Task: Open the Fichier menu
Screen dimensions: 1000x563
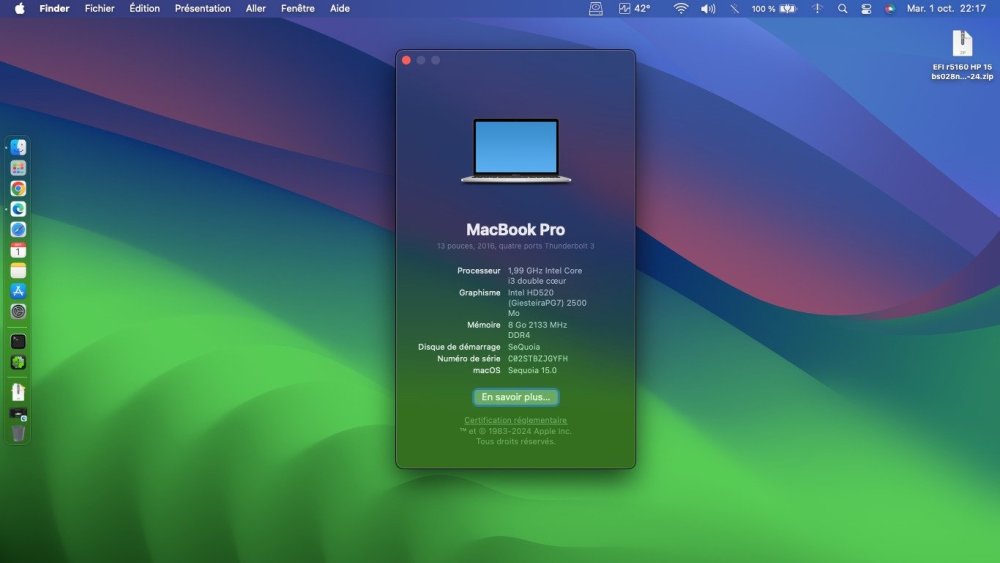Action: coord(99,8)
